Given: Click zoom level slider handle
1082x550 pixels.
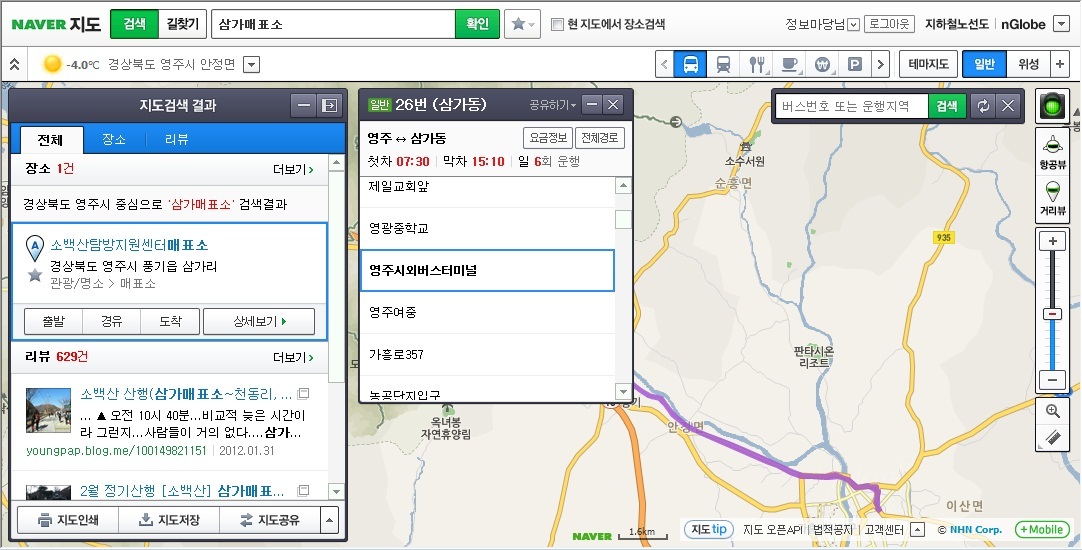Looking at the screenshot, I should coord(1052,315).
